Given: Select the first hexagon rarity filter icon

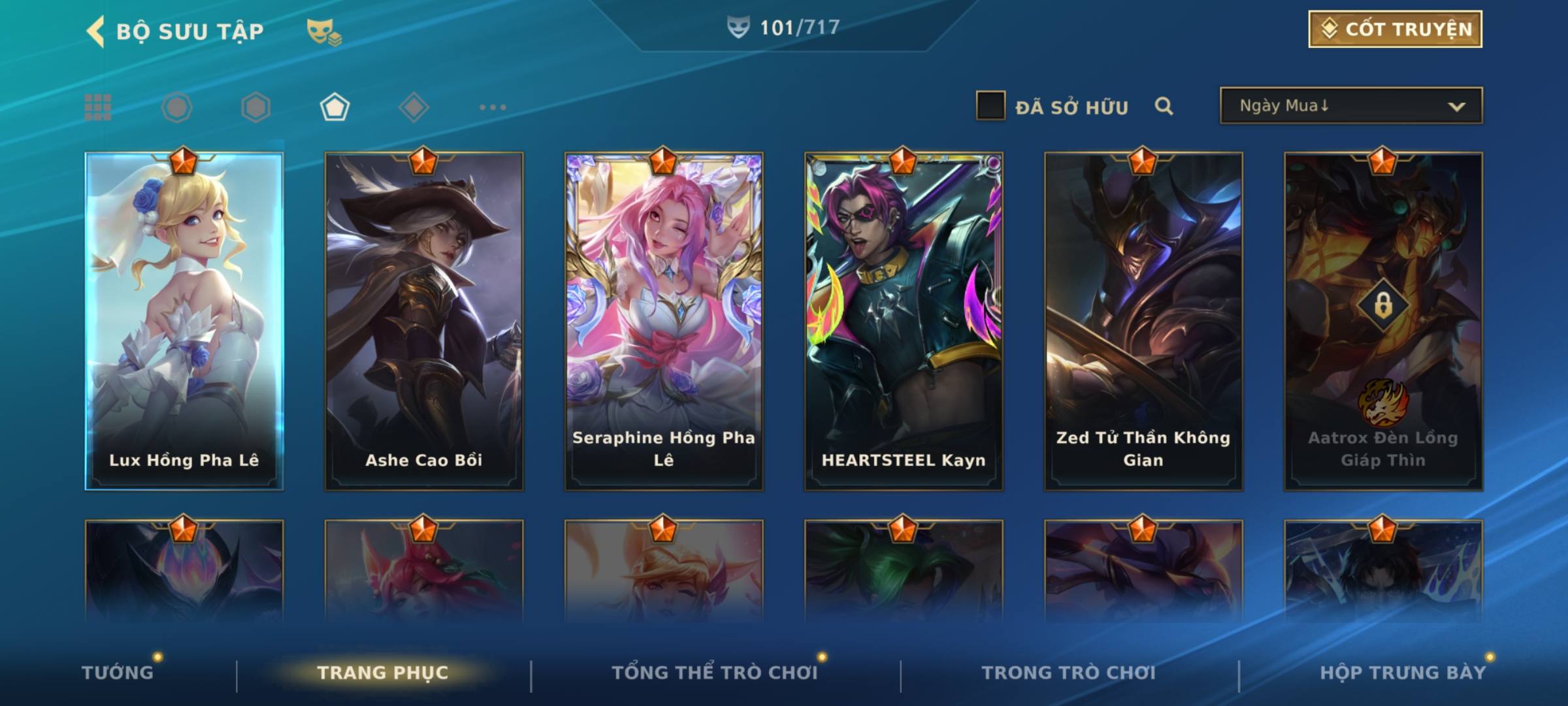Looking at the screenshot, I should point(177,107).
